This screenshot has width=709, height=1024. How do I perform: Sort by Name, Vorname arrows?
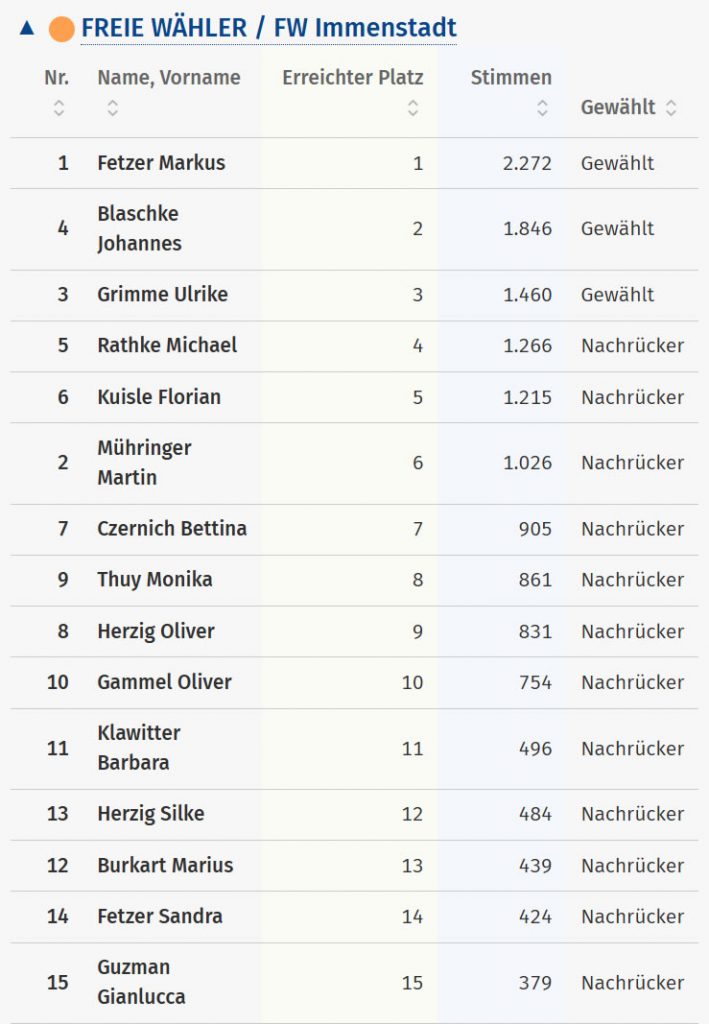112,107
